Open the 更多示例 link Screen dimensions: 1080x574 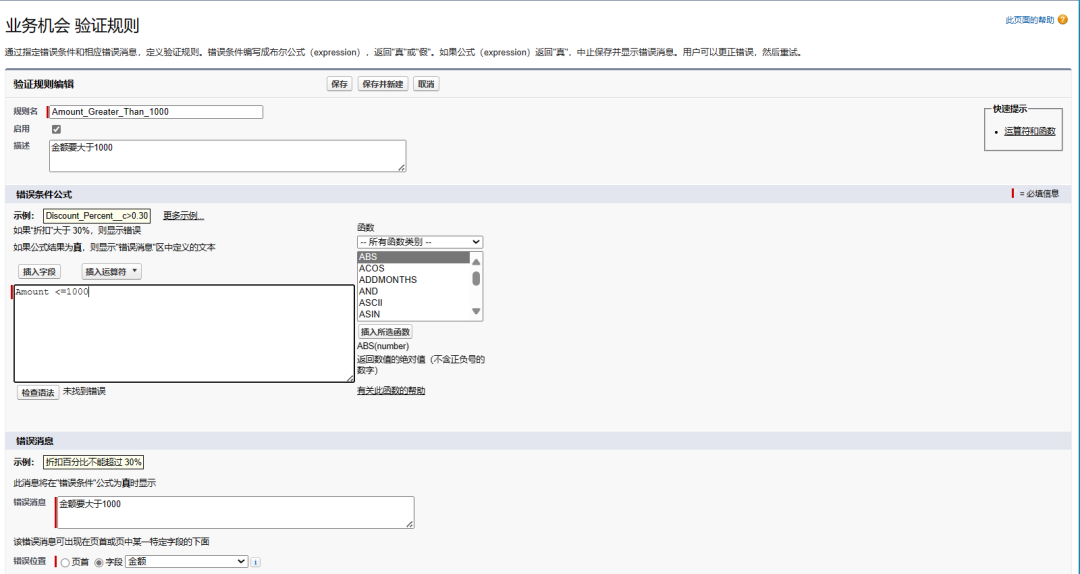click(183, 216)
